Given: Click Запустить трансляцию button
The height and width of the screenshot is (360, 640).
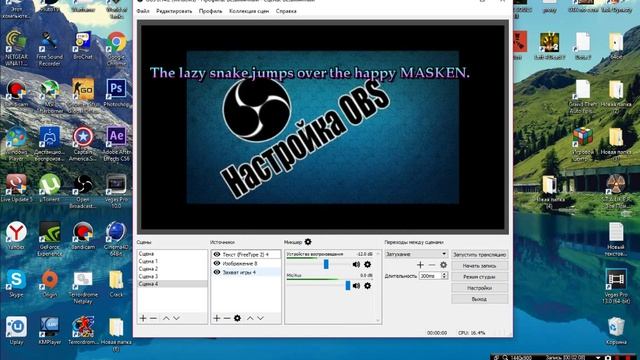Looking at the screenshot, I should pyautogui.click(x=480, y=254).
